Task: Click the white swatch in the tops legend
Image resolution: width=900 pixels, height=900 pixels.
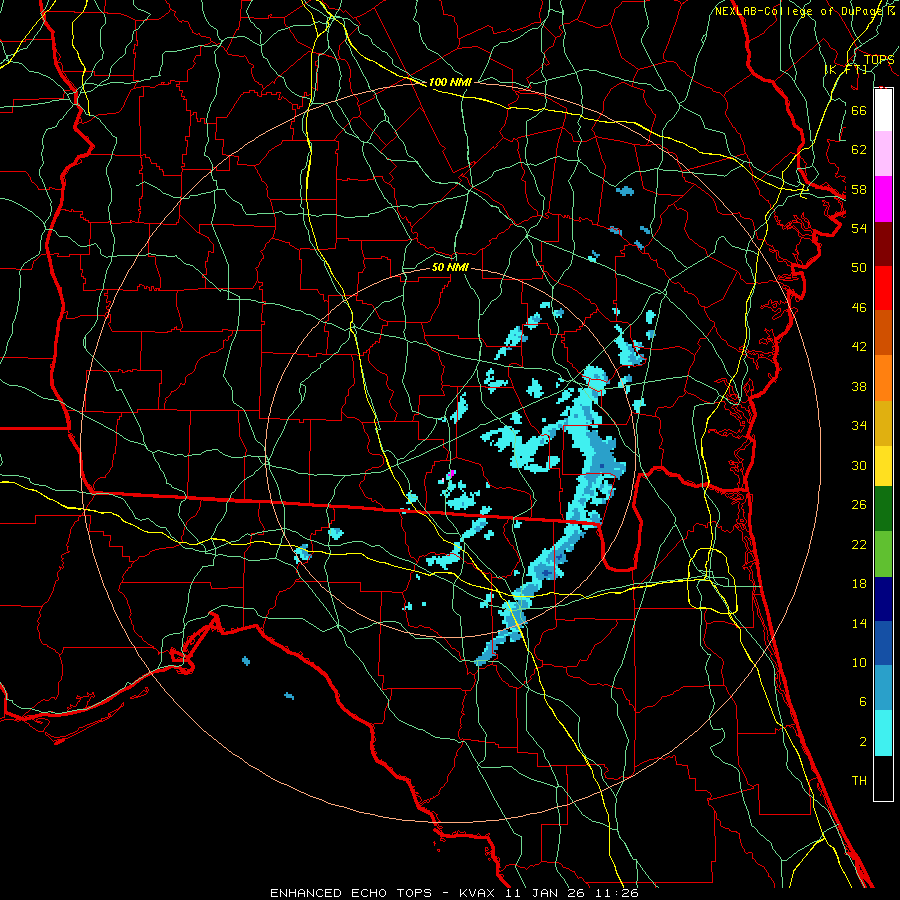Action: (883, 110)
